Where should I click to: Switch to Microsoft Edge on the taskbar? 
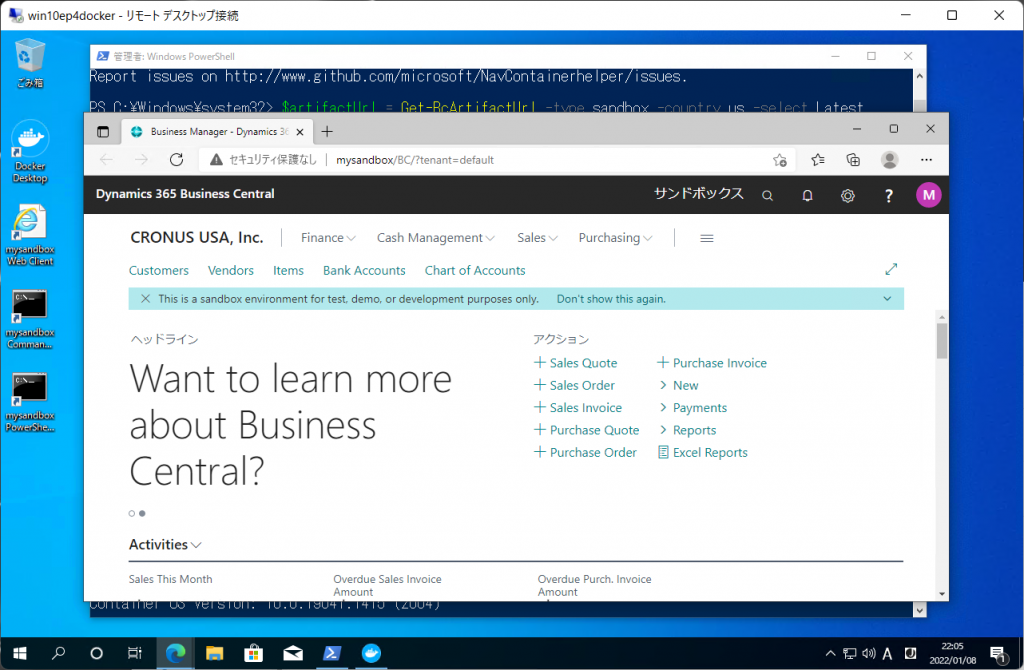175,653
